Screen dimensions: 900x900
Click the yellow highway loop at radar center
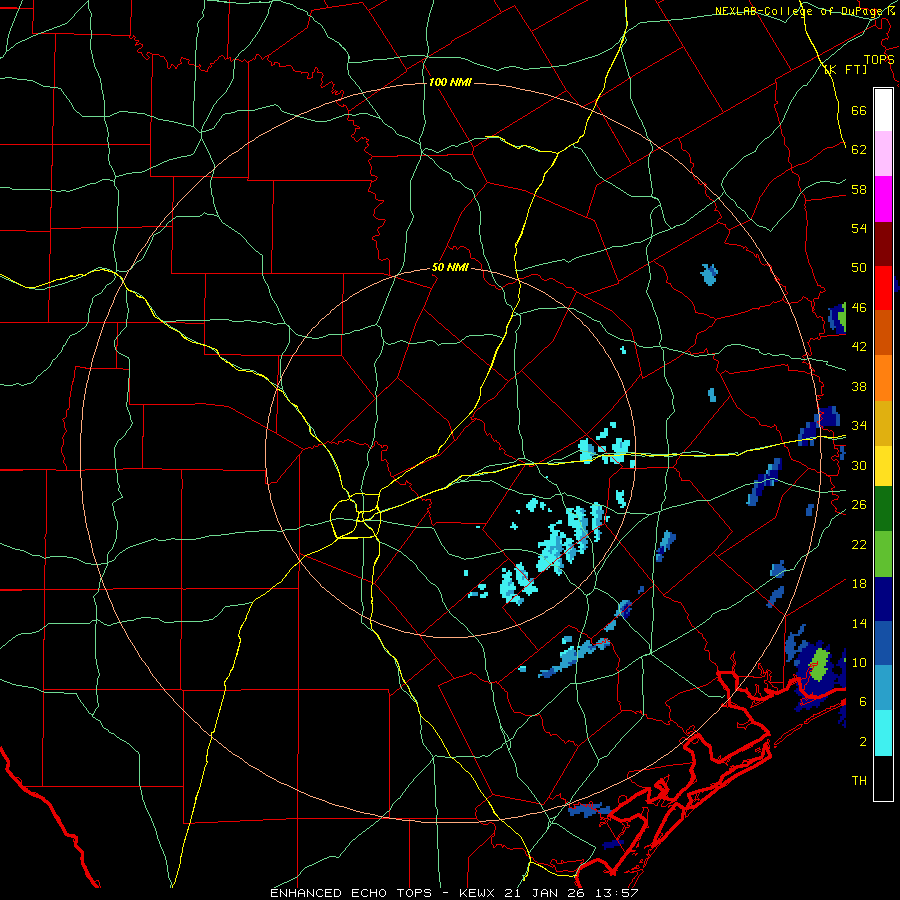click(355, 516)
